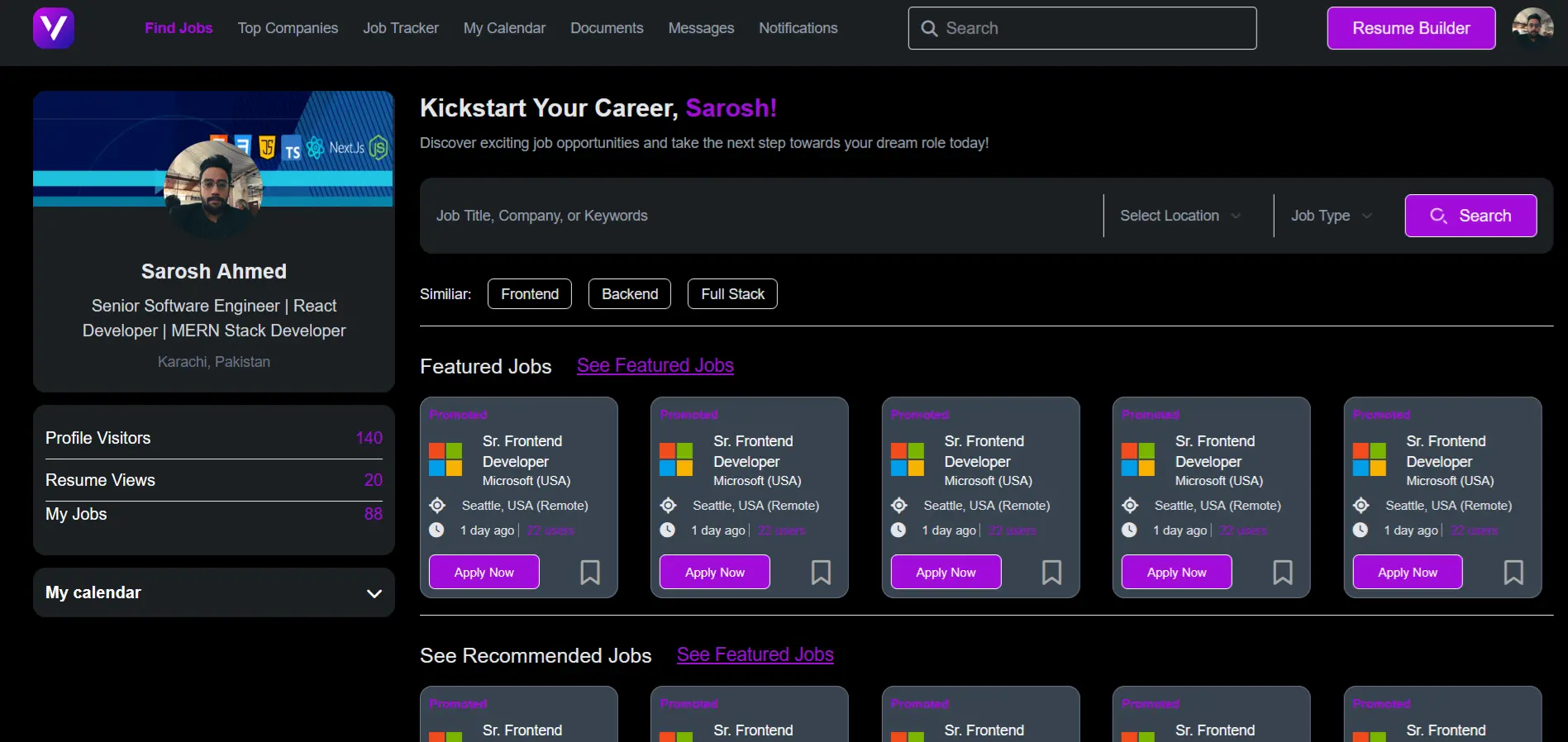Image resolution: width=1568 pixels, height=742 pixels.
Task: Focus Job Title, Company, or Keywords field
Action: [760, 216]
